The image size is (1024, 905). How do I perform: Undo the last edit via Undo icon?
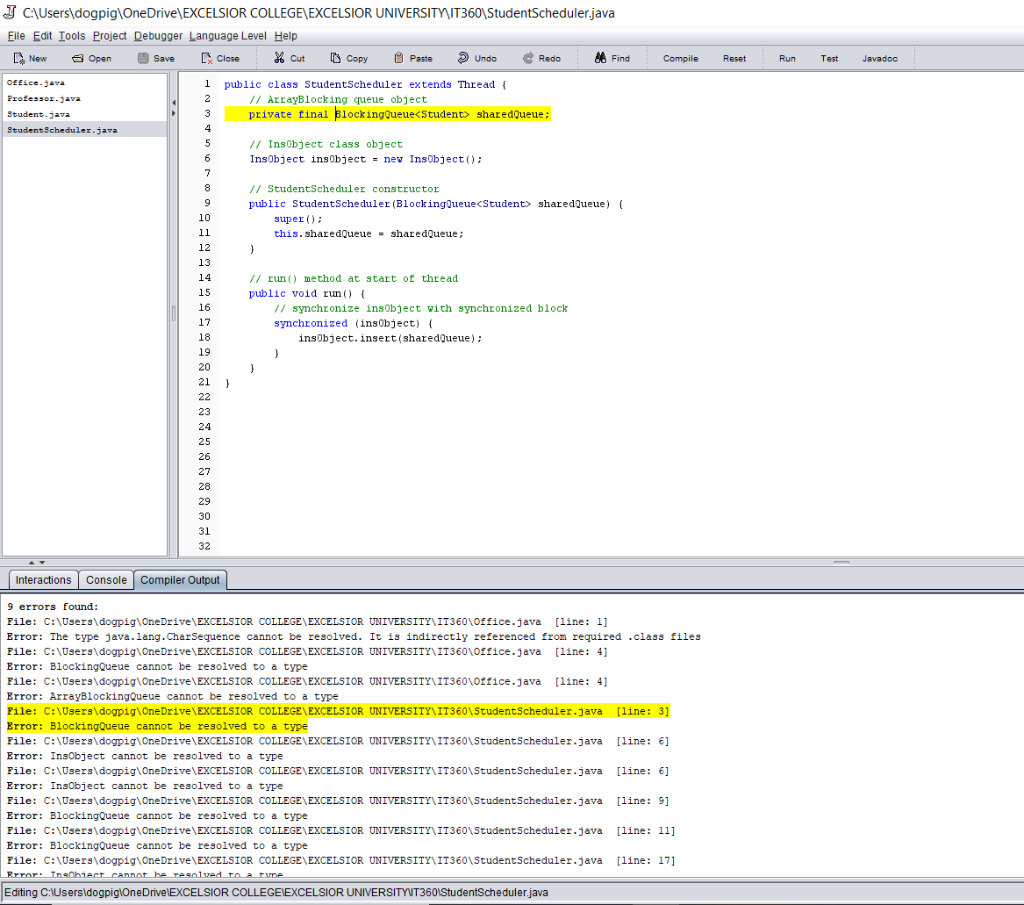point(477,57)
